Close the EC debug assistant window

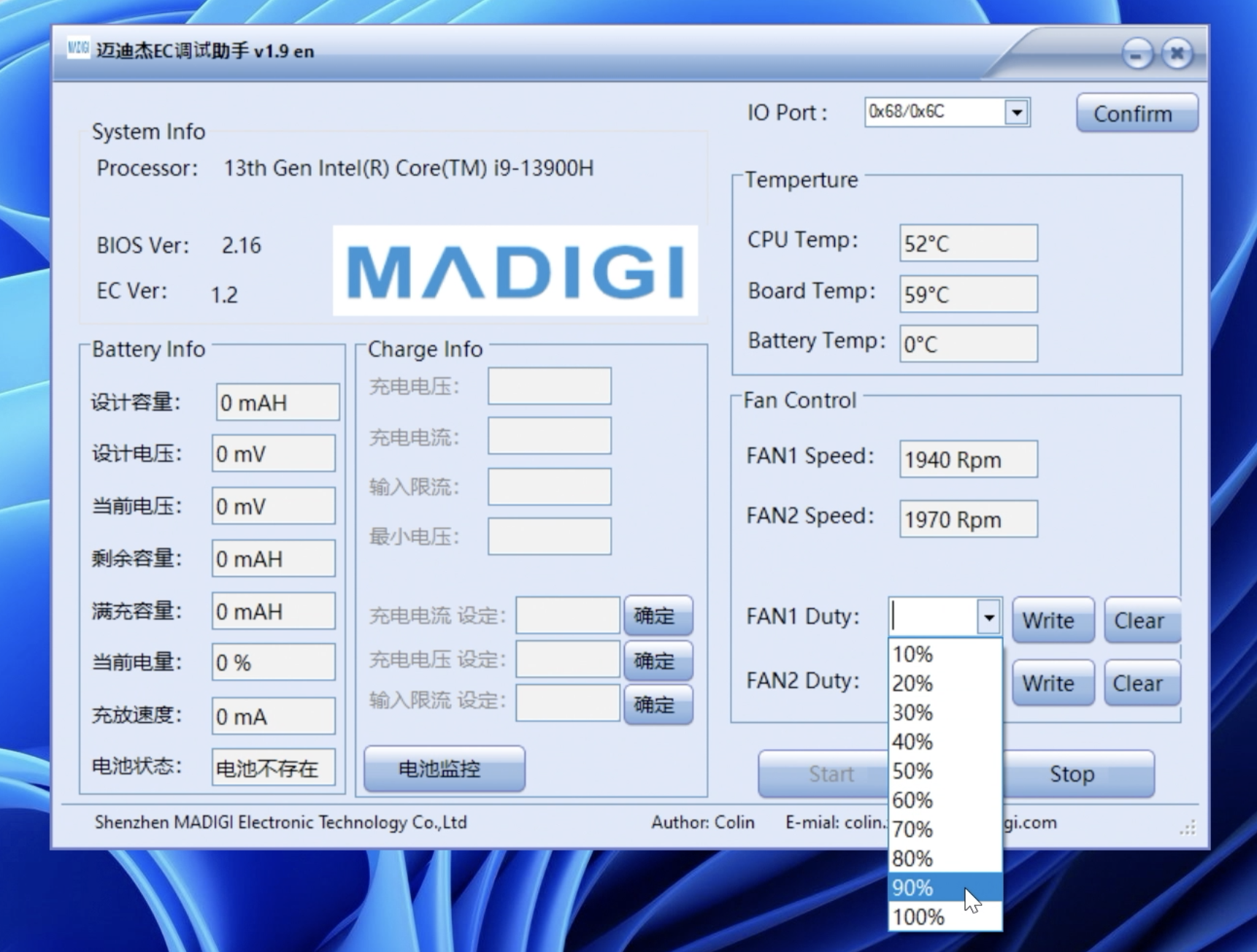(1177, 53)
